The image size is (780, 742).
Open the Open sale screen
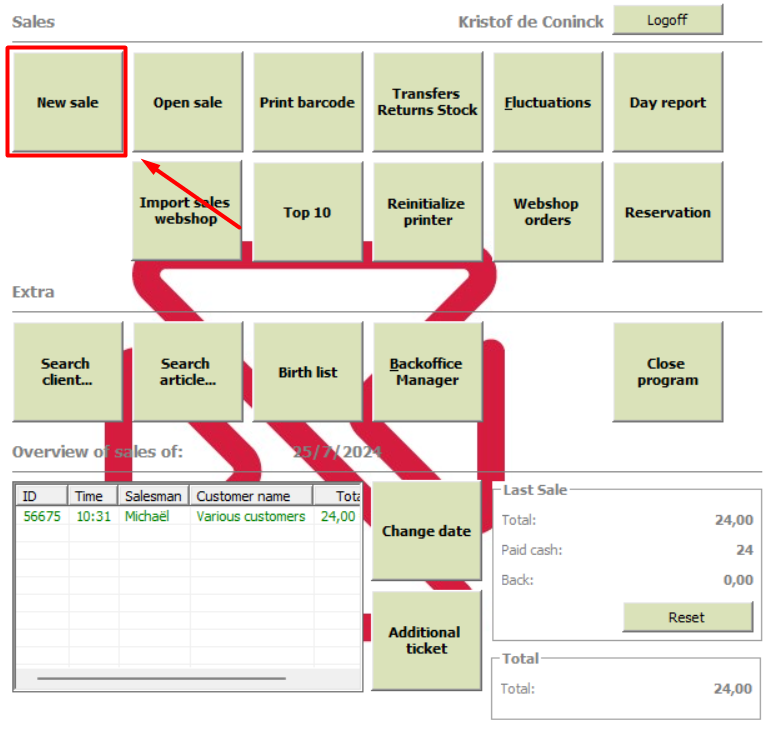pos(188,102)
